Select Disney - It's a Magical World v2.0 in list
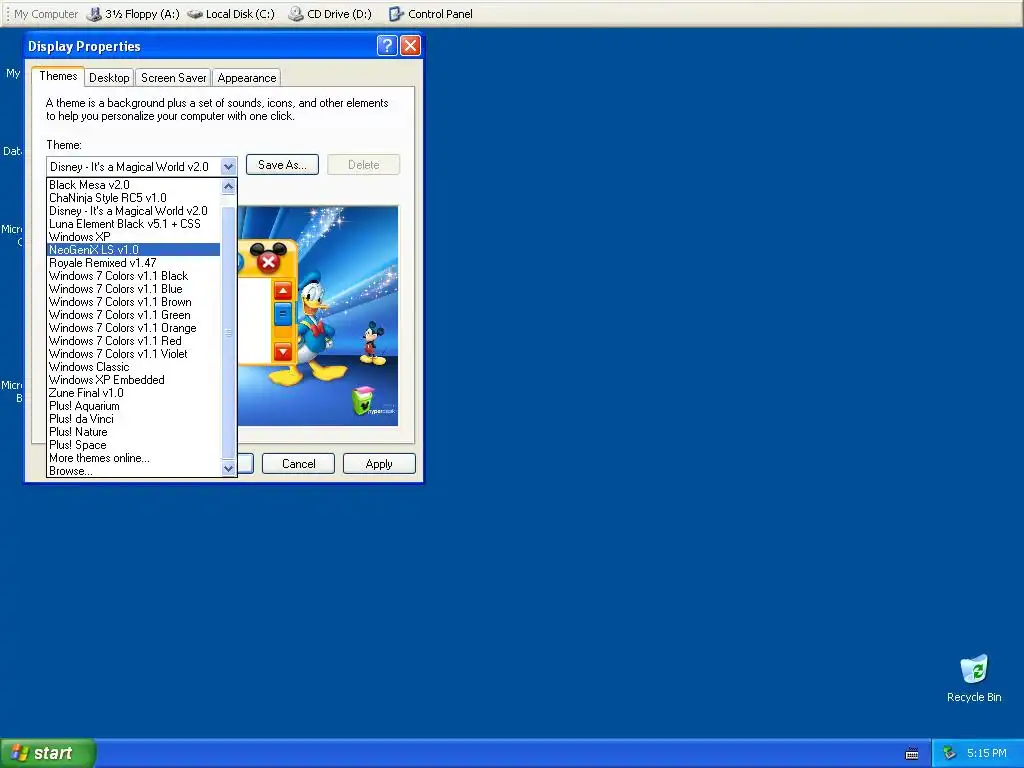This screenshot has height=768, width=1024. pos(134,211)
